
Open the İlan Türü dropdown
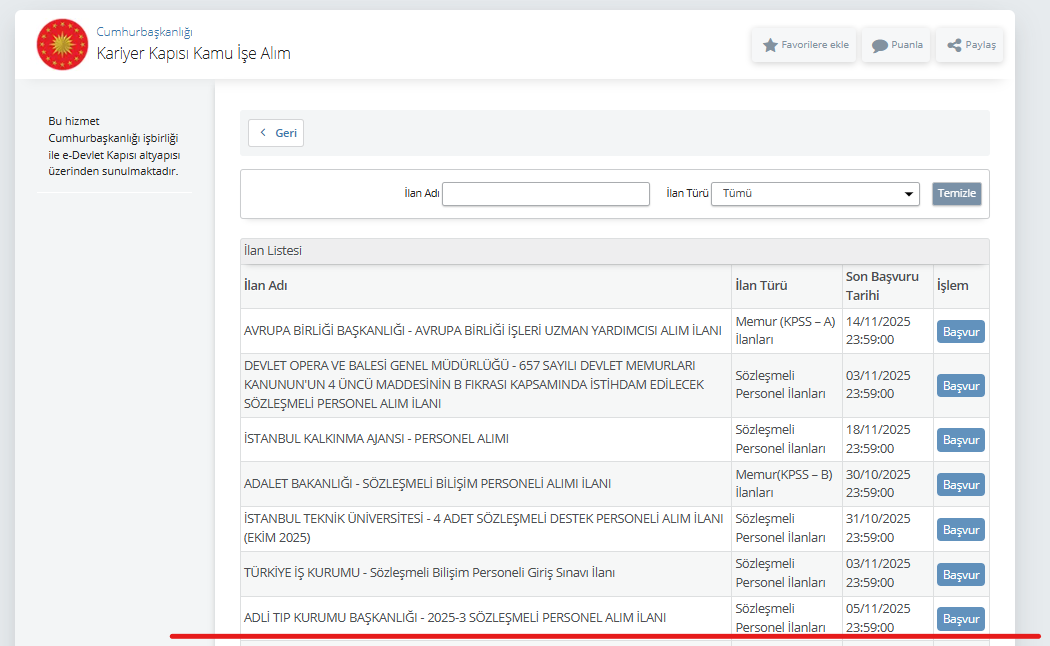pos(814,194)
